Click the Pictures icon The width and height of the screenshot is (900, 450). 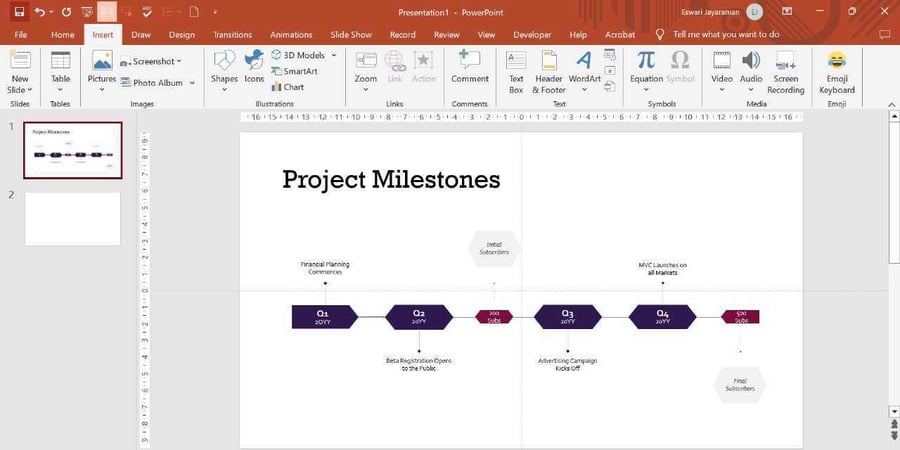point(102,60)
